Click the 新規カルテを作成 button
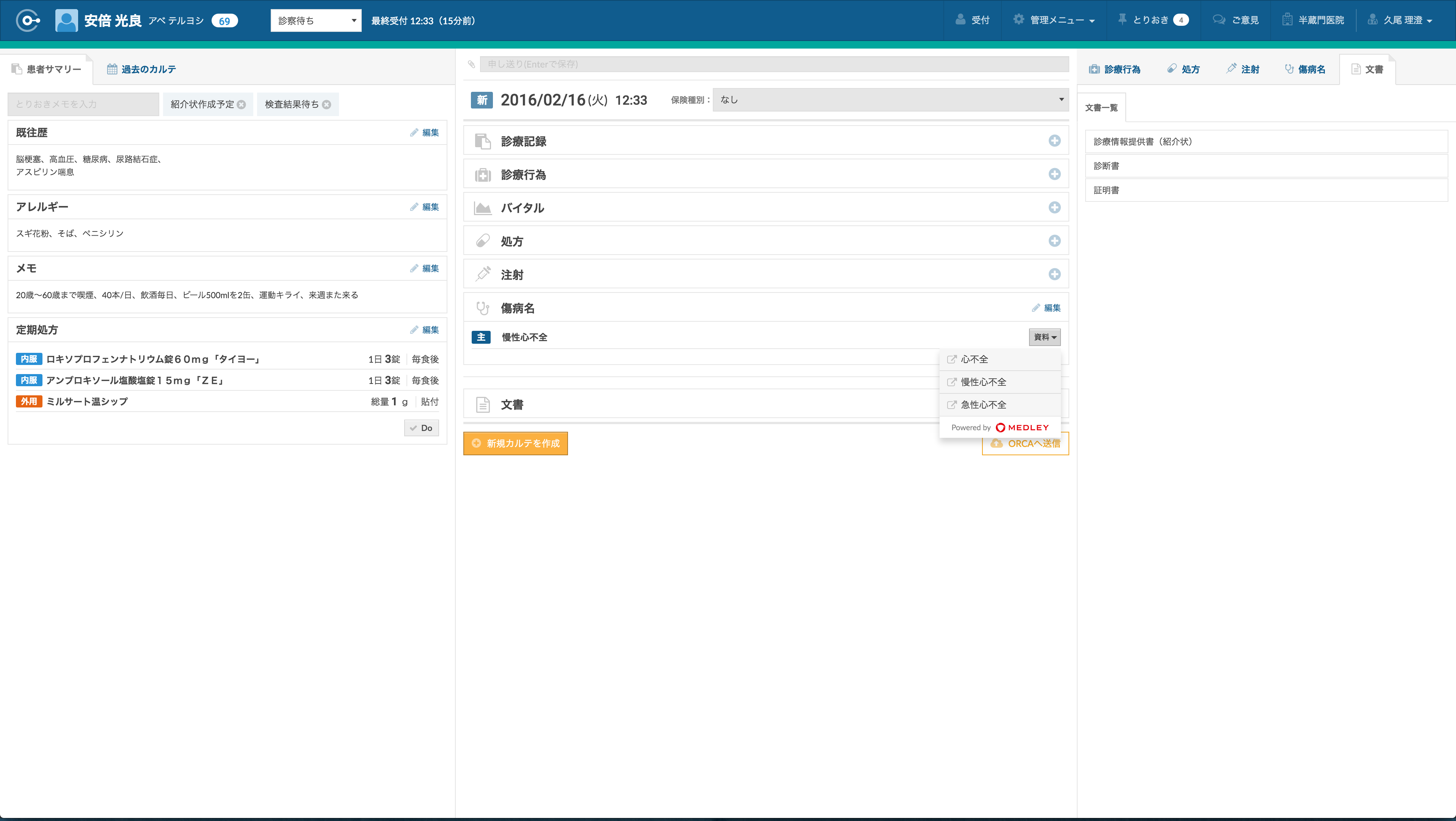1456x821 pixels. coord(515,444)
